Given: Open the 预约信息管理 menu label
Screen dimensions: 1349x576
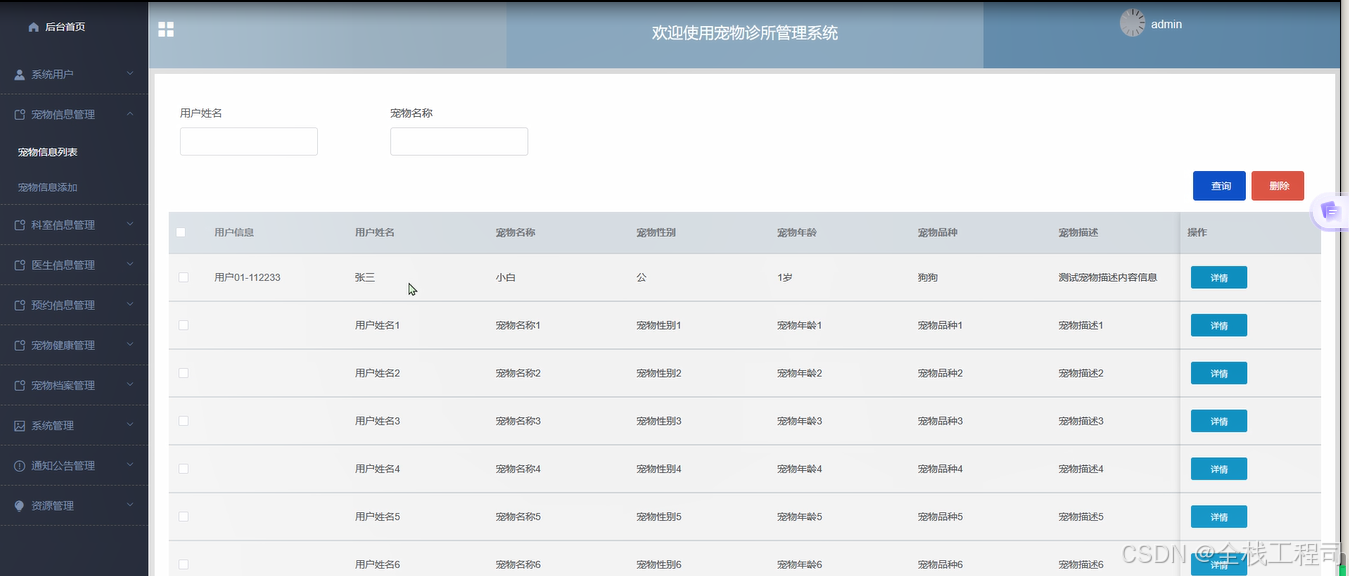Looking at the screenshot, I should [63, 305].
